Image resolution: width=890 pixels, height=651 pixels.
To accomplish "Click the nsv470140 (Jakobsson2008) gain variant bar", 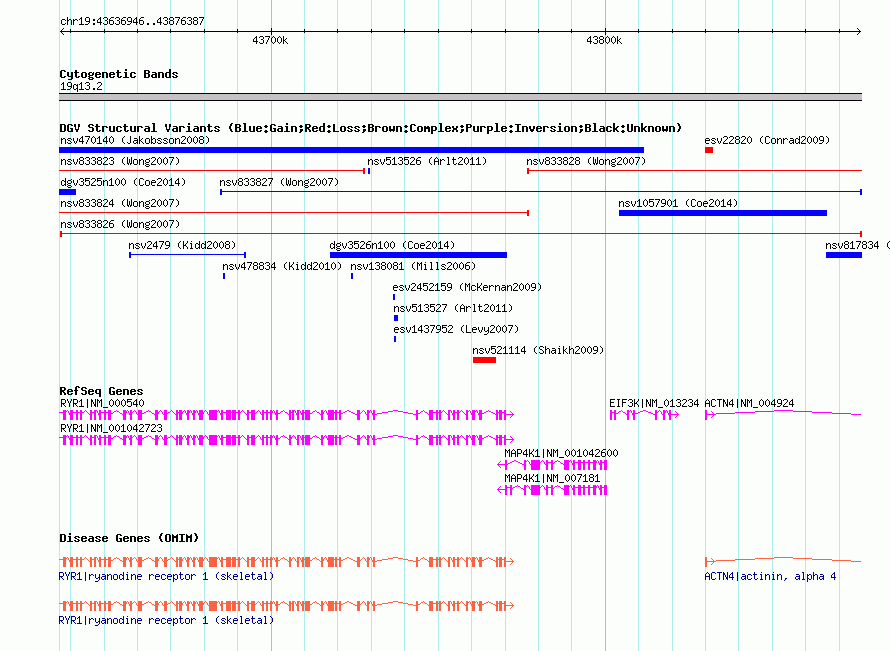I will [x=351, y=150].
